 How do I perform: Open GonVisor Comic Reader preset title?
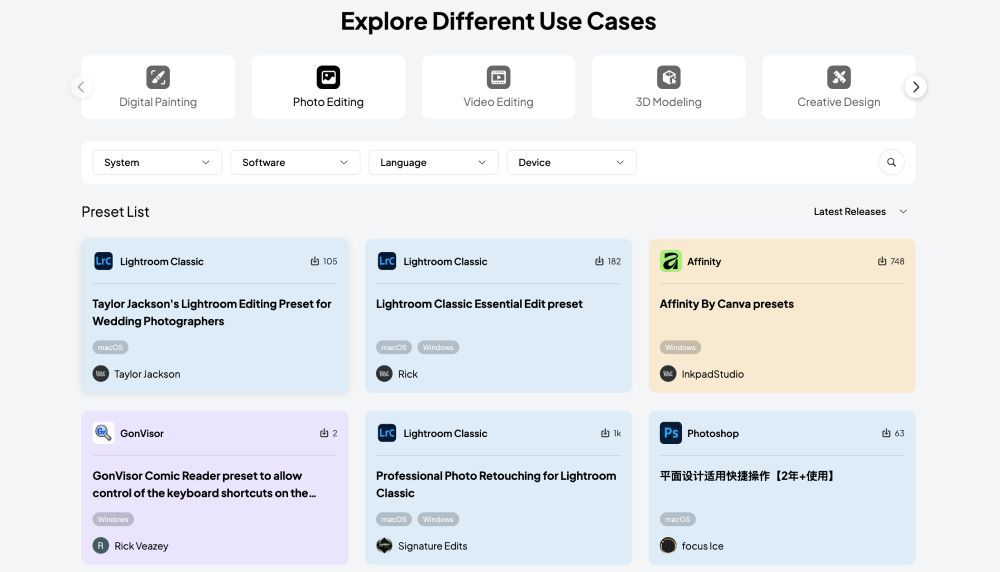204,485
